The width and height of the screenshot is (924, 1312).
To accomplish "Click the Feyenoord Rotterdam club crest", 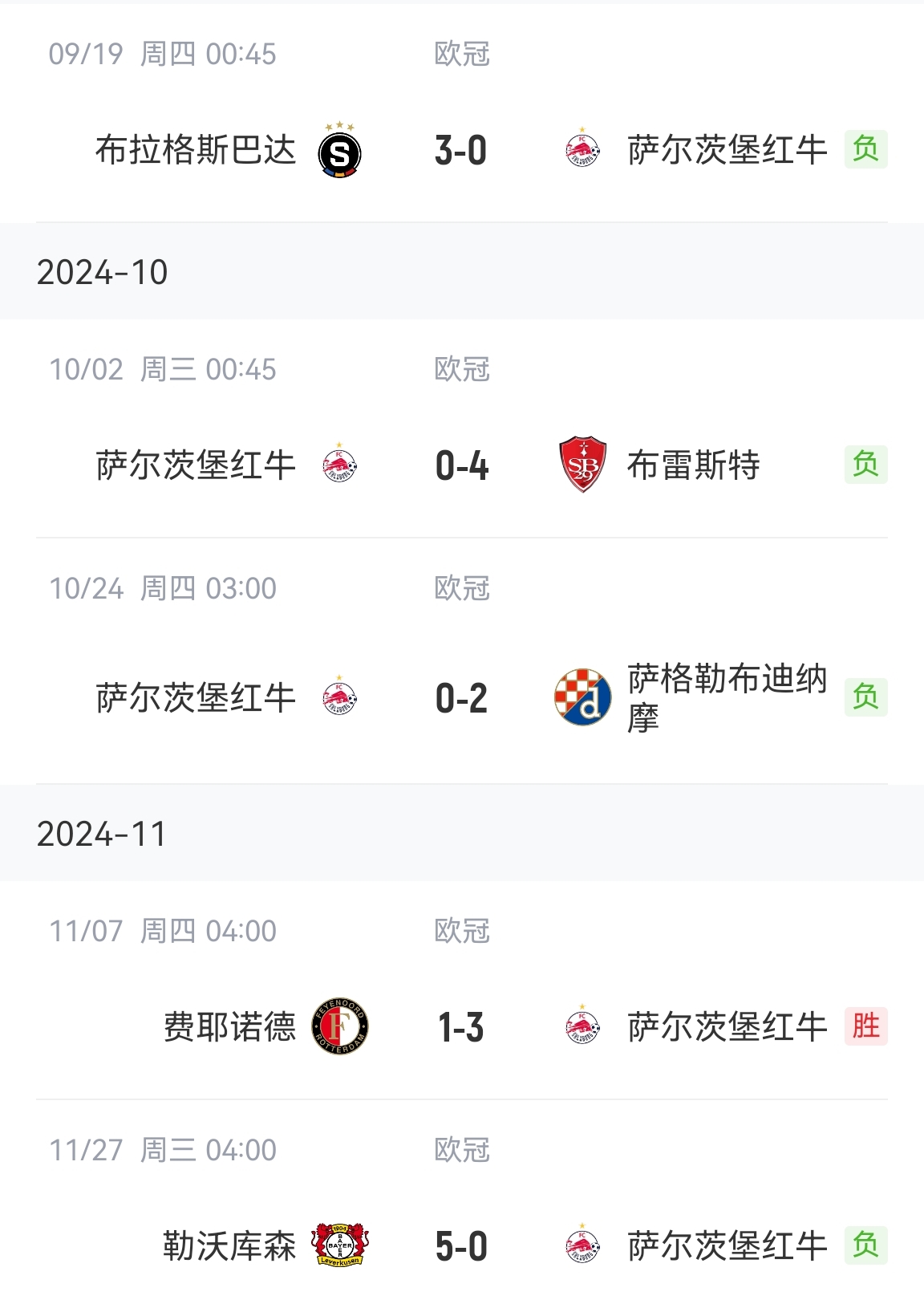I will click(339, 1026).
